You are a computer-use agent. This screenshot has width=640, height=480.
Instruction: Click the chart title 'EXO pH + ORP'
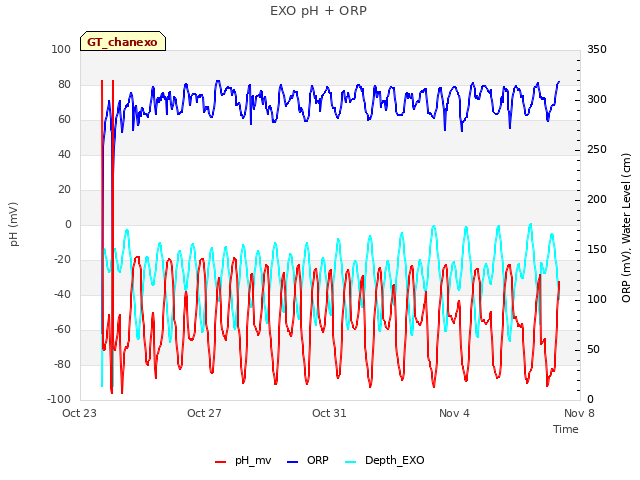point(318,11)
